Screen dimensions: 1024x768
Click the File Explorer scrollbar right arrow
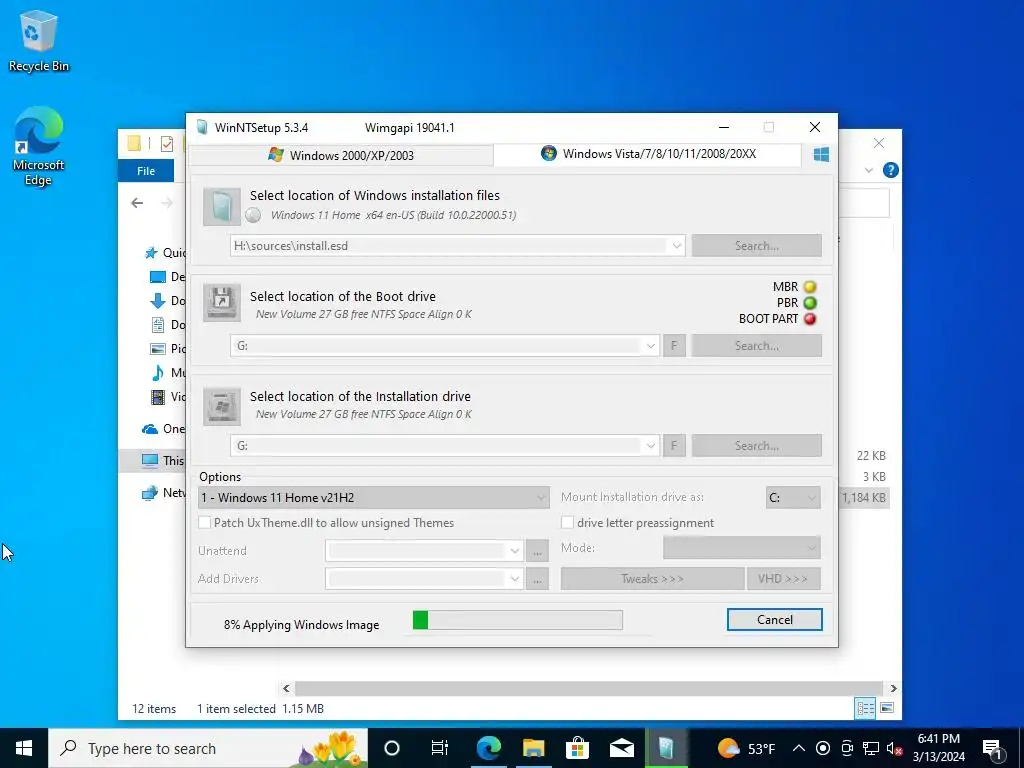point(893,688)
